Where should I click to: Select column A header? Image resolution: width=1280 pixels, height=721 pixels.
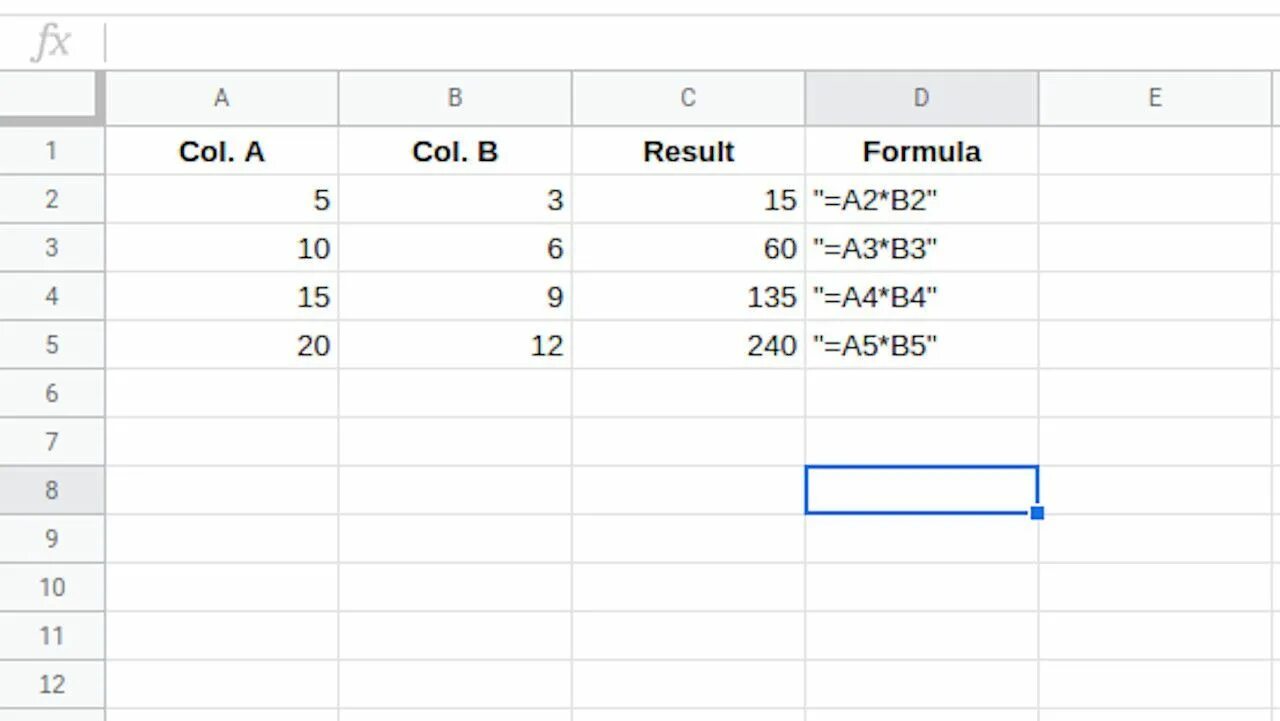[x=222, y=98]
